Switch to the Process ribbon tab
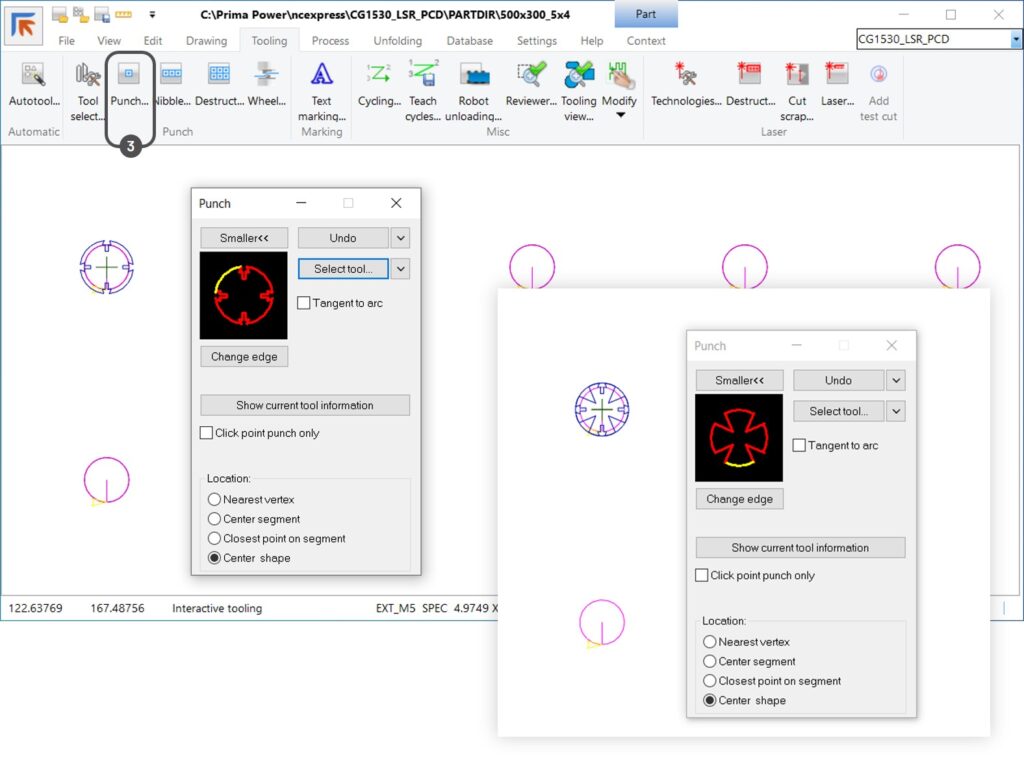The image size is (1024, 764). click(330, 41)
